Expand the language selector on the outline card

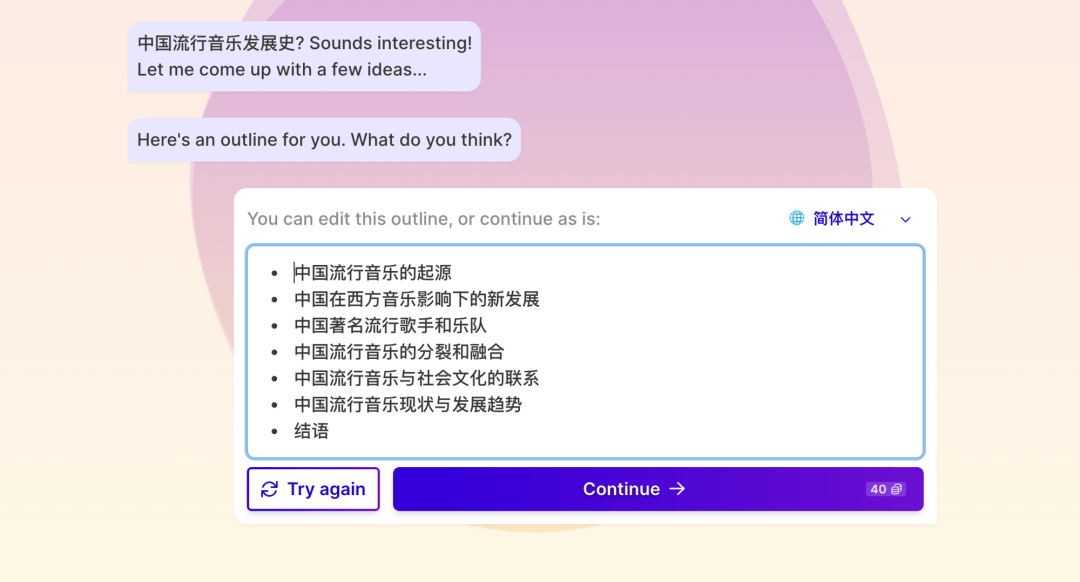pyautogui.click(x=850, y=219)
